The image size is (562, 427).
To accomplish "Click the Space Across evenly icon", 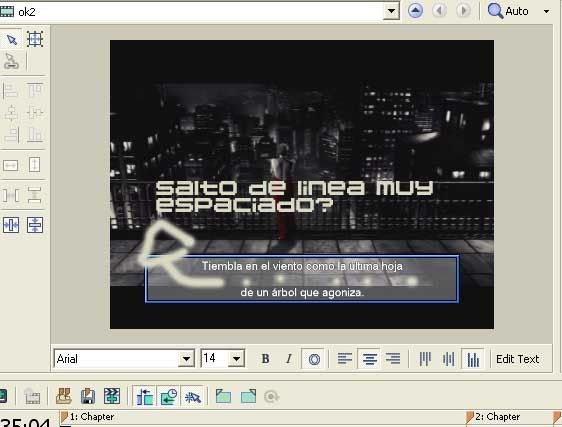I will pos(11,195).
